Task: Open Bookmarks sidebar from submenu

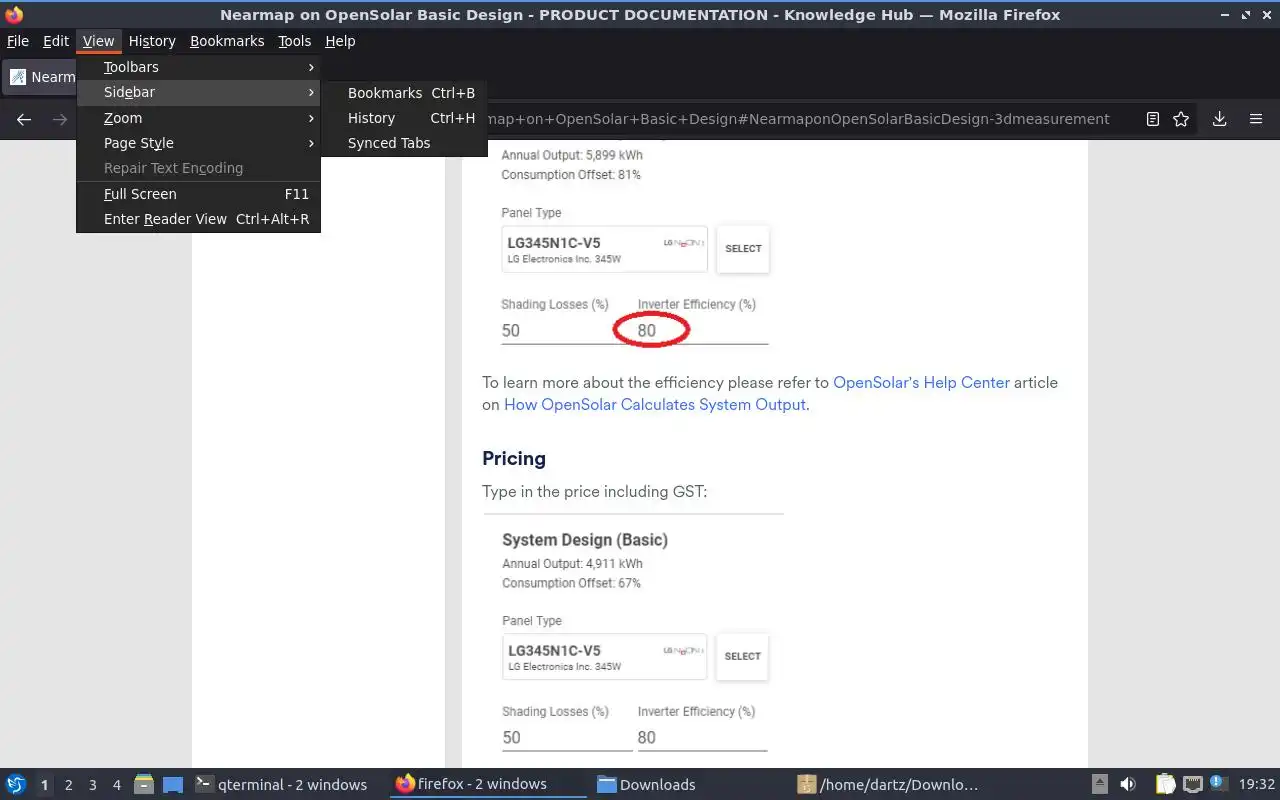Action: pos(404,93)
